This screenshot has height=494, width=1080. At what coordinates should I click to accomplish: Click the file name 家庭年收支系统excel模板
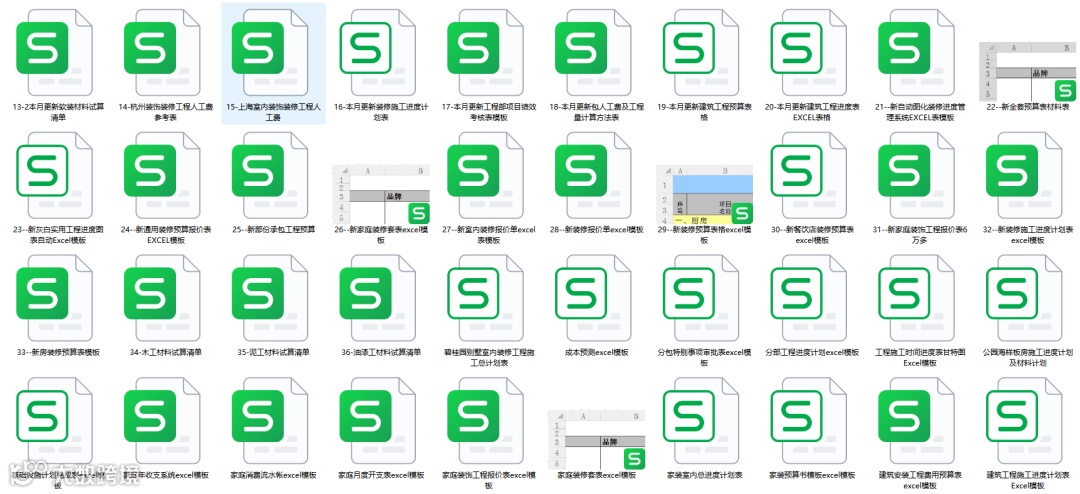(x=165, y=475)
